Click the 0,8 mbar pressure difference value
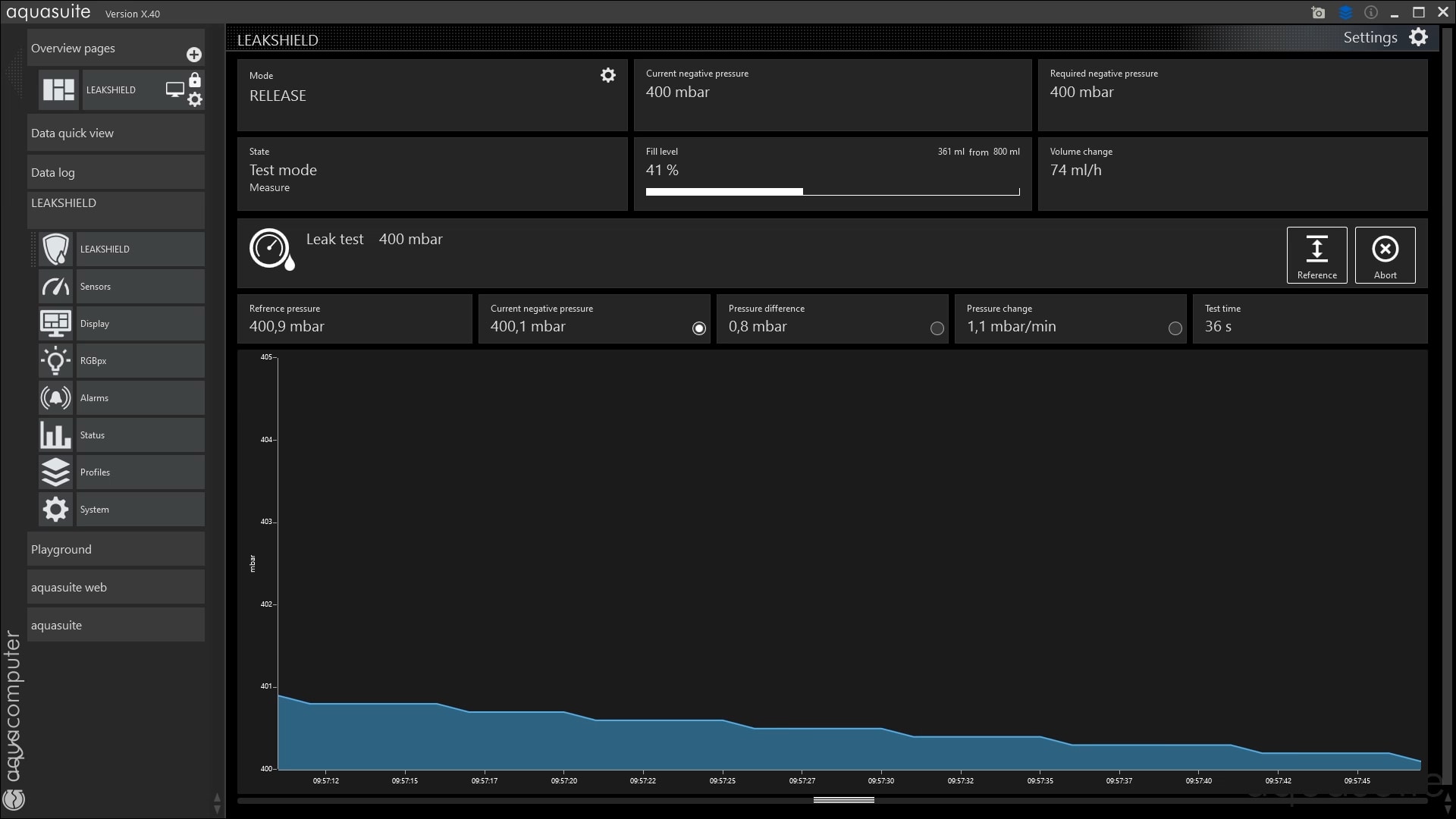1456x819 pixels. [758, 326]
